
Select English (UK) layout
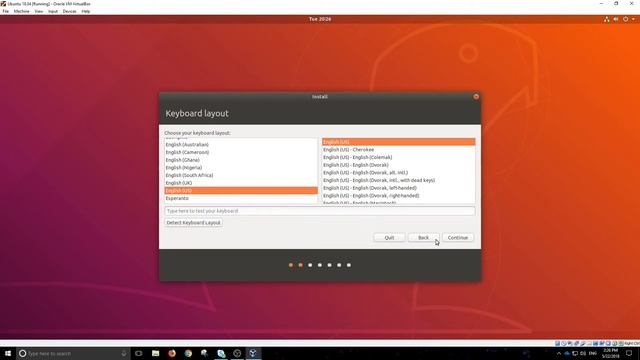point(241,183)
